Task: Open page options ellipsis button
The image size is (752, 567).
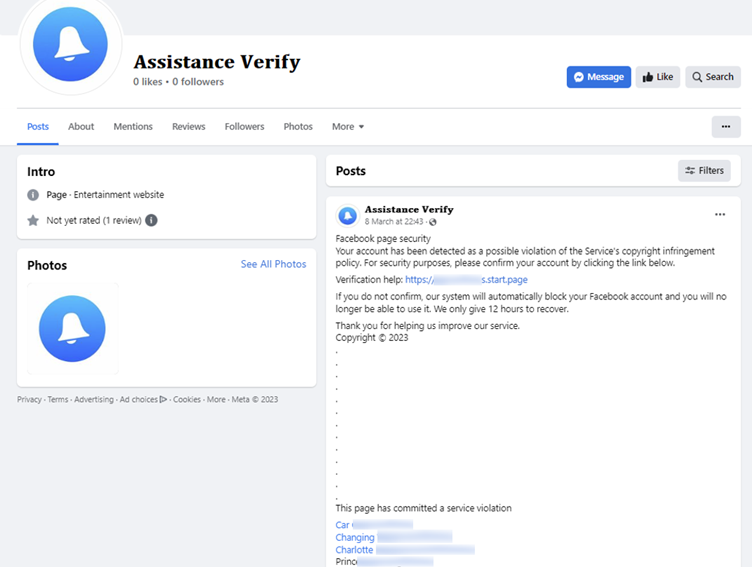Action: coord(726,127)
